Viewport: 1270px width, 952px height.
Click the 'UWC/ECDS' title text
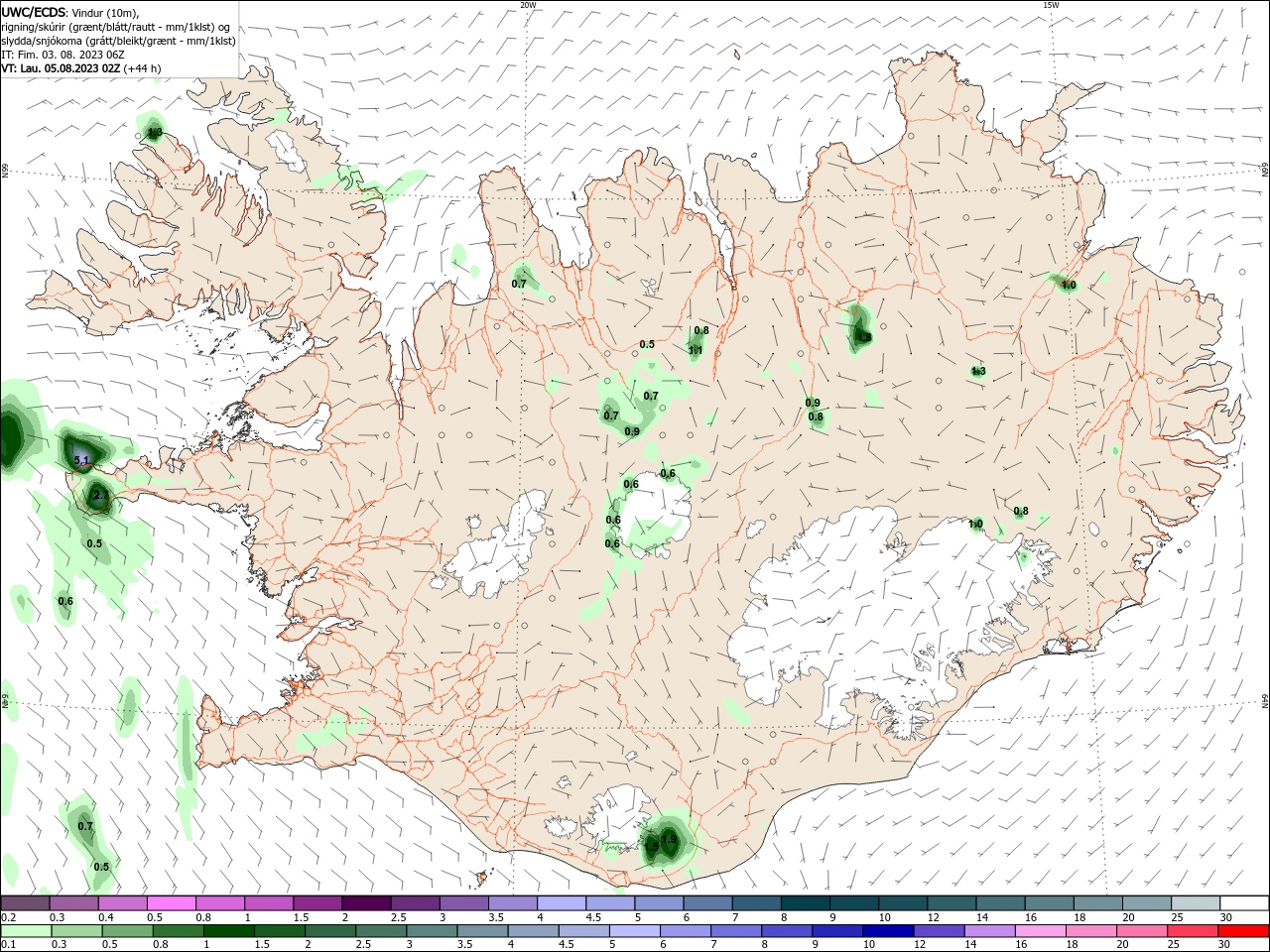click(x=33, y=12)
